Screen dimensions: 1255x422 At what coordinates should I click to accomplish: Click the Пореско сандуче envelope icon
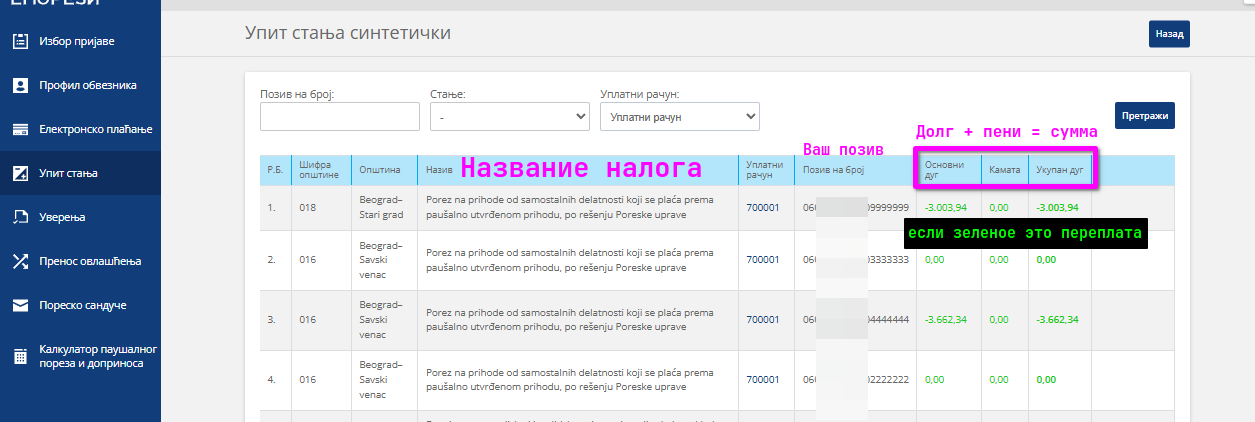click(20, 305)
